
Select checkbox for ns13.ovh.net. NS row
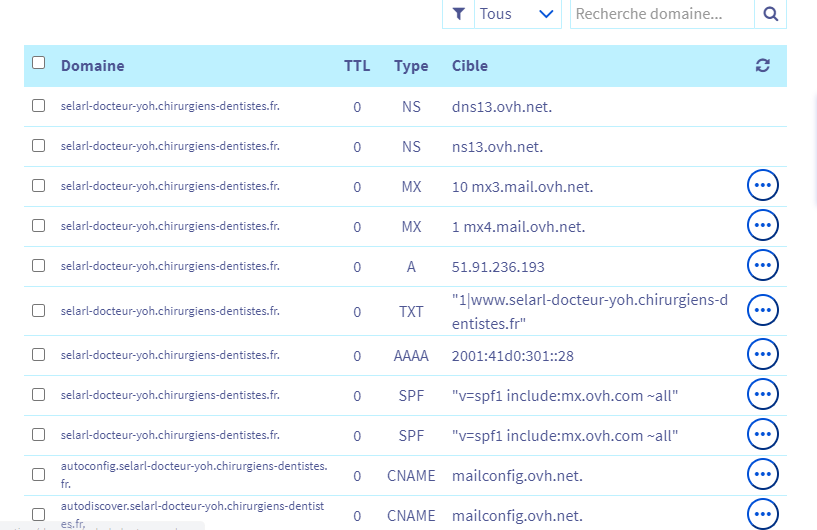(x=39, y=145)
